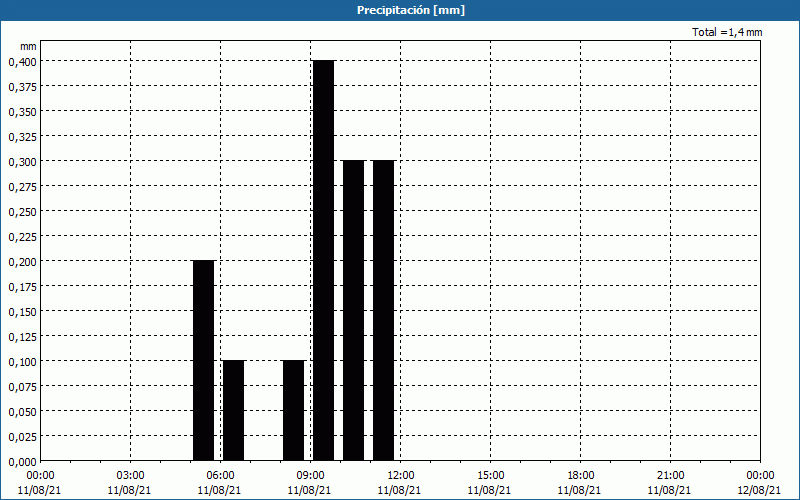
Task: Click the 11/08/21 date under 12:00
Action: [399, 490]
